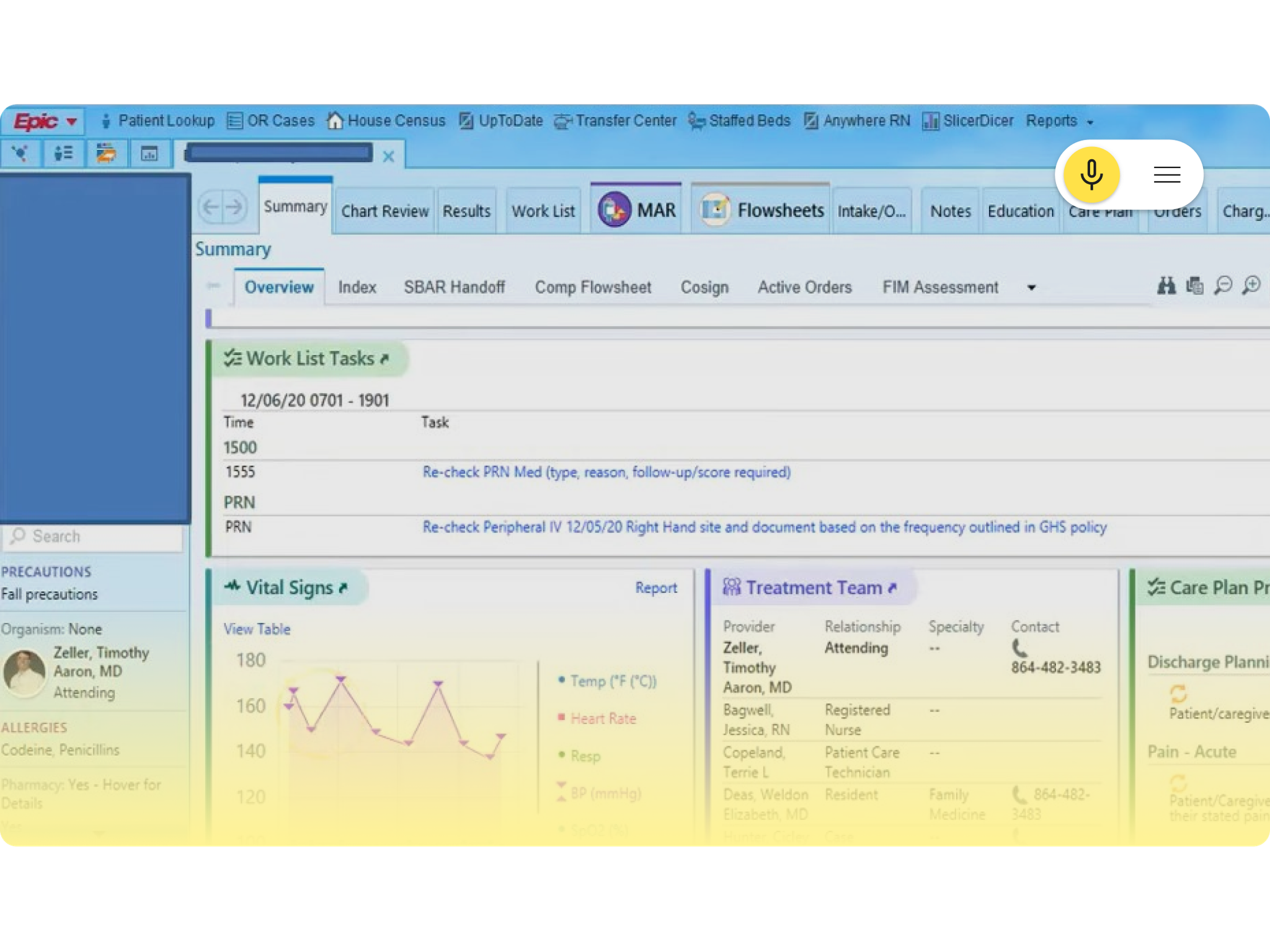Click the forward navigation arrow

click(234, 206)
